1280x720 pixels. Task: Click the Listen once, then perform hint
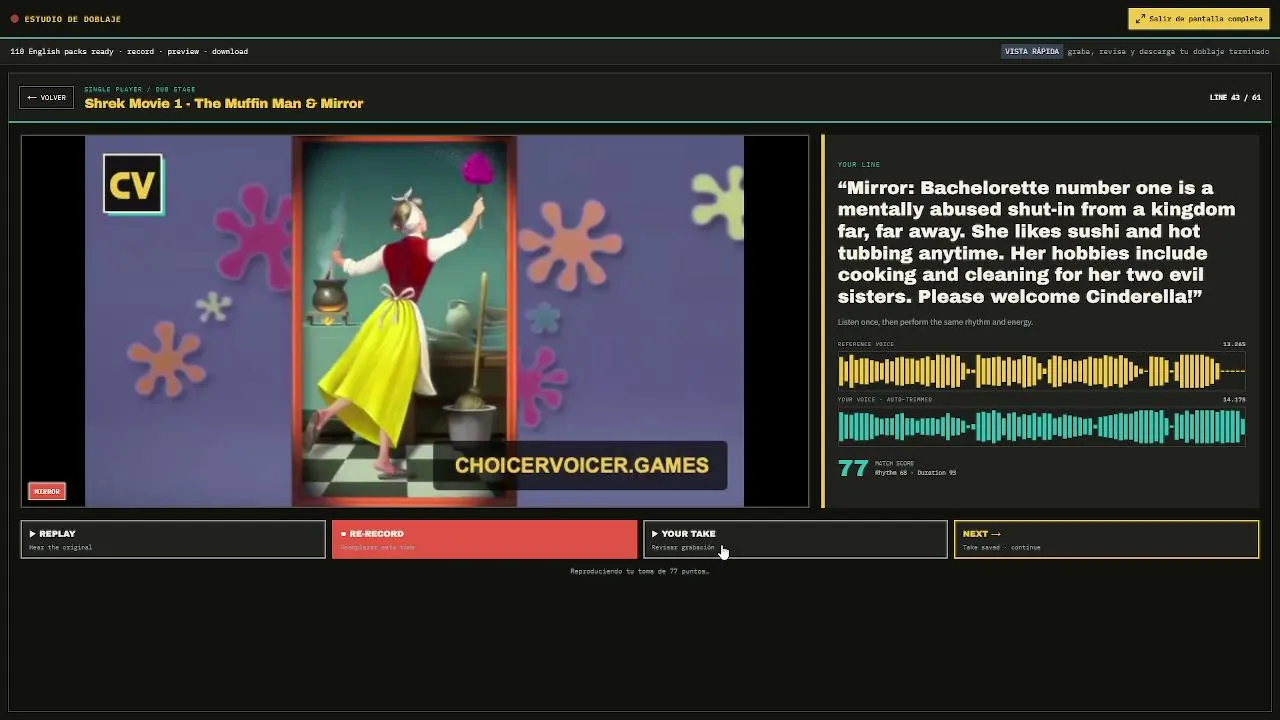point(935,322)
